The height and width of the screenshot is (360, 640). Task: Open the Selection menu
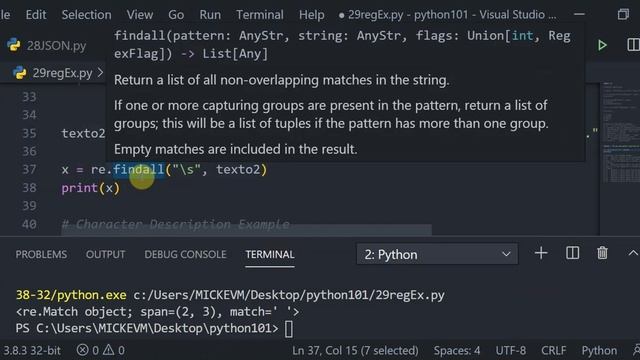pyautogui.click(x=86, y=15)
